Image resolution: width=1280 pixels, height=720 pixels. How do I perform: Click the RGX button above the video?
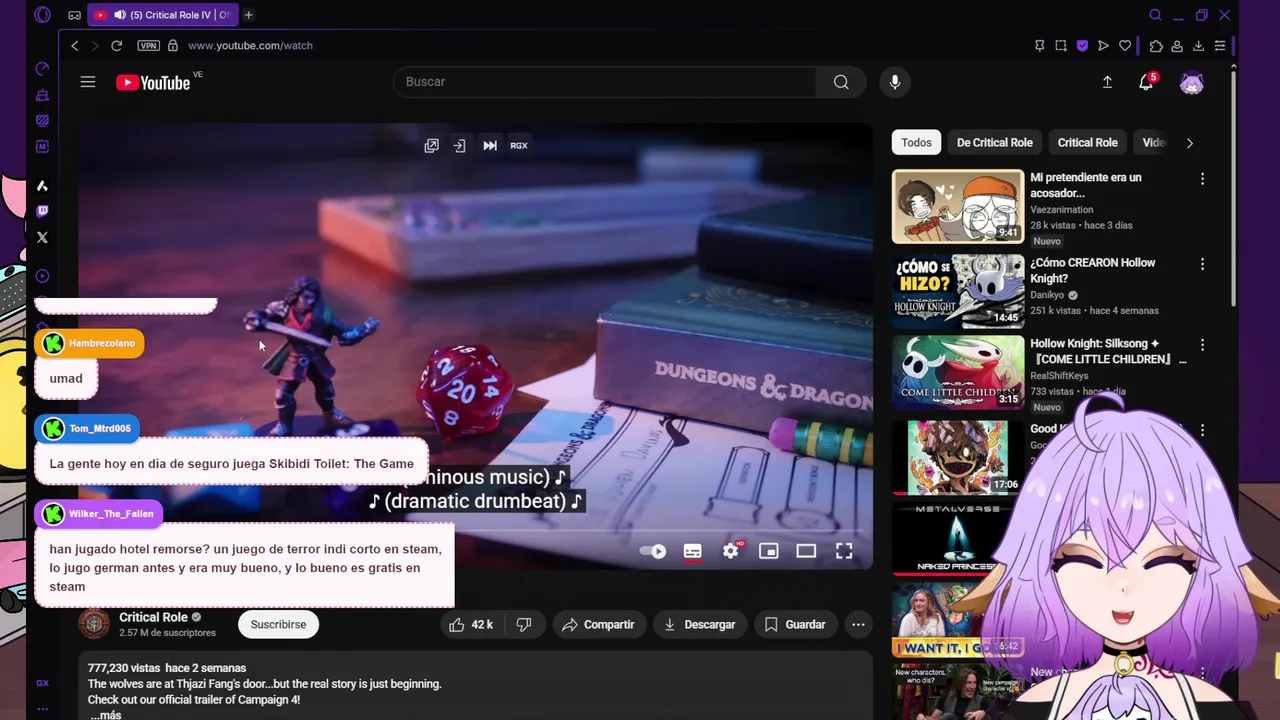pos(519,145)
